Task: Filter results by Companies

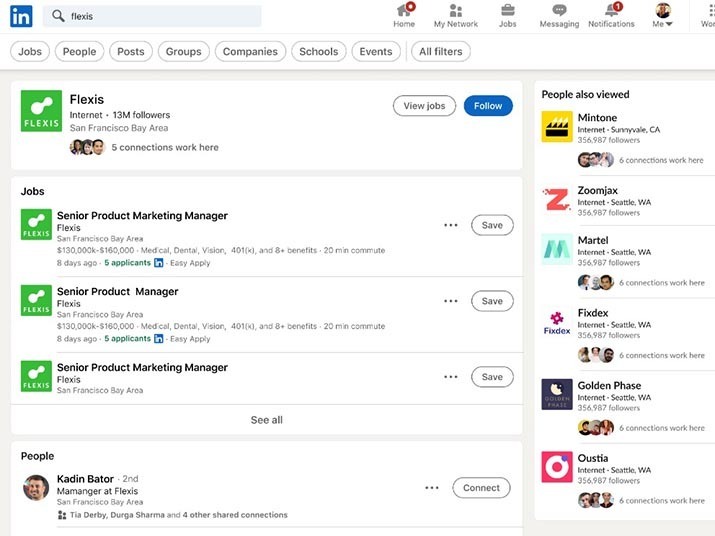Action: [250, 52]
